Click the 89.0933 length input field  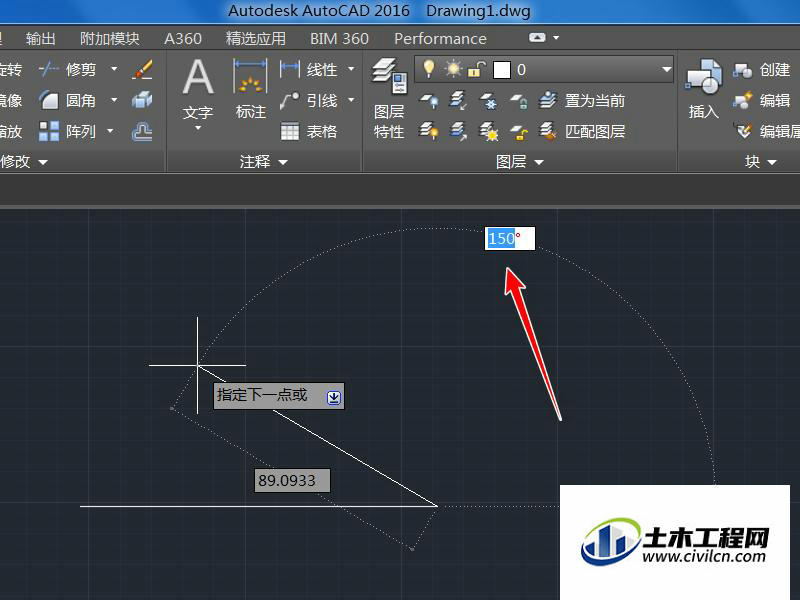click(292, 481)
